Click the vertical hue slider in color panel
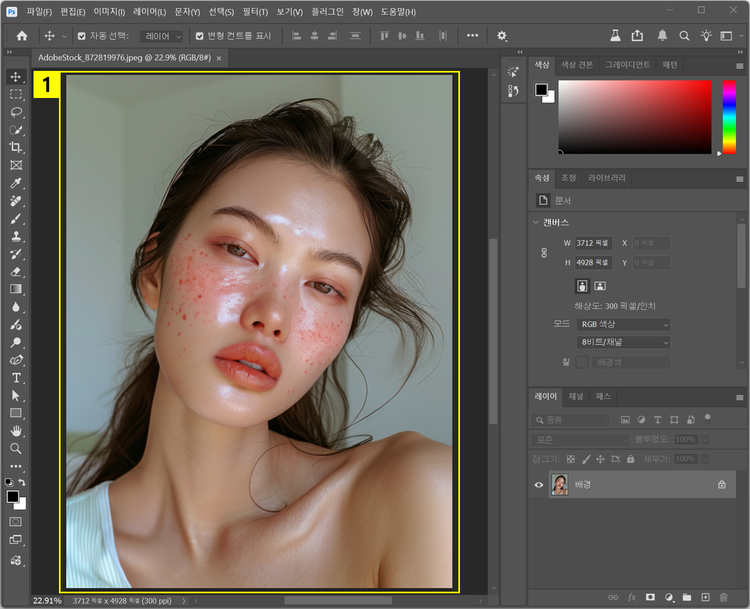 (729, 116)
